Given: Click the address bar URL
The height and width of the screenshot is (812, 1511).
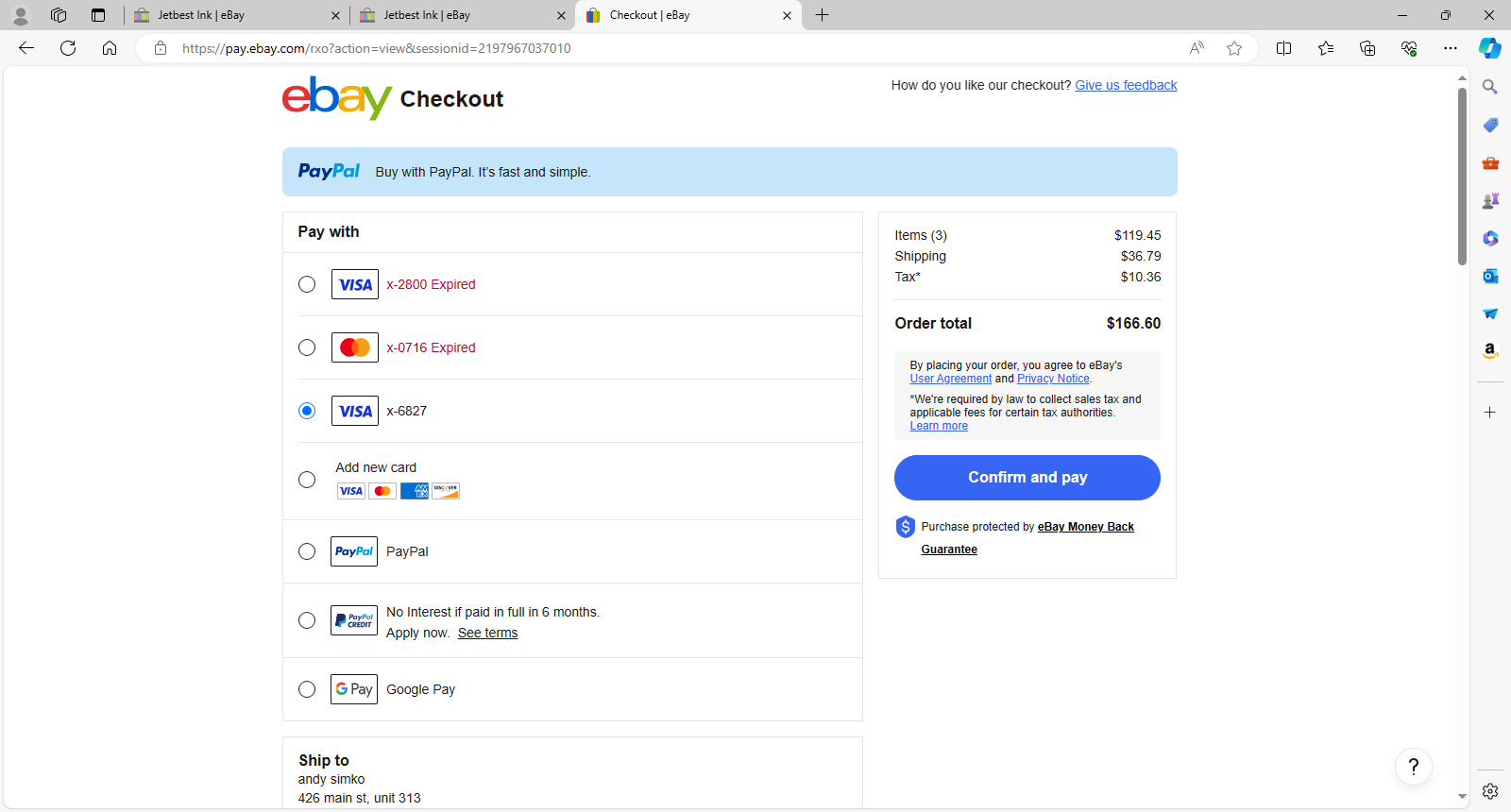Looking at the screenshot, I should [376, 48].
